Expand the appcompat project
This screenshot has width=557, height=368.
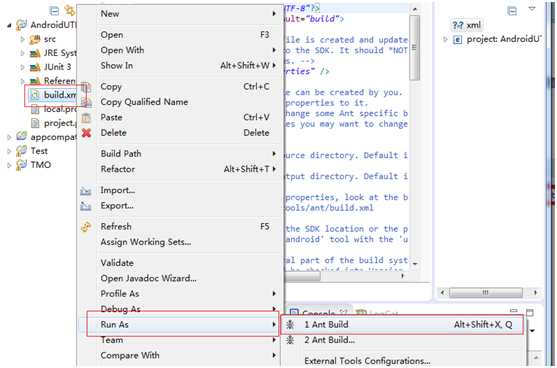click(9, 137)
